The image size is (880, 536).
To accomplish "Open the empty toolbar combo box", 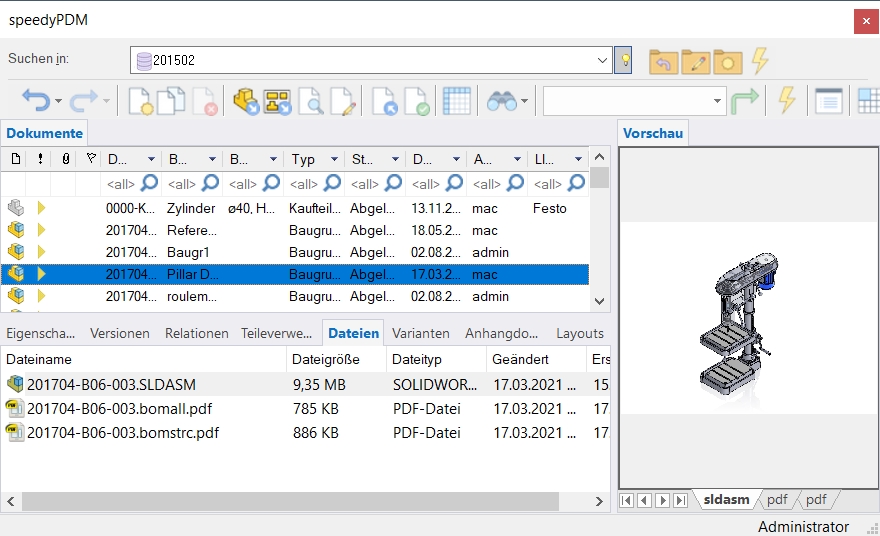I will [718, 101].
